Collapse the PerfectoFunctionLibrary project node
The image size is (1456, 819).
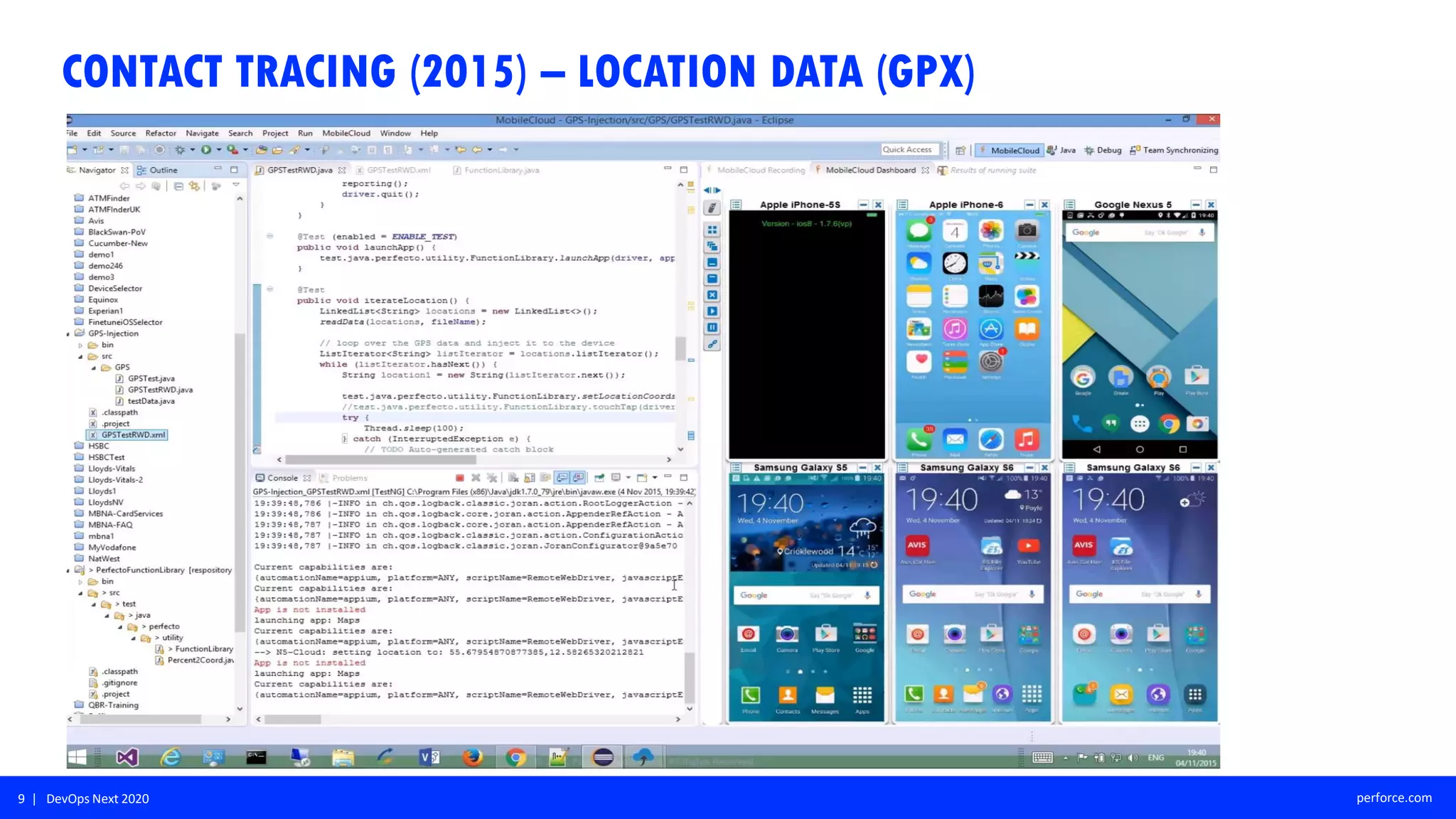pyautogui.click(x=69, y=570)
